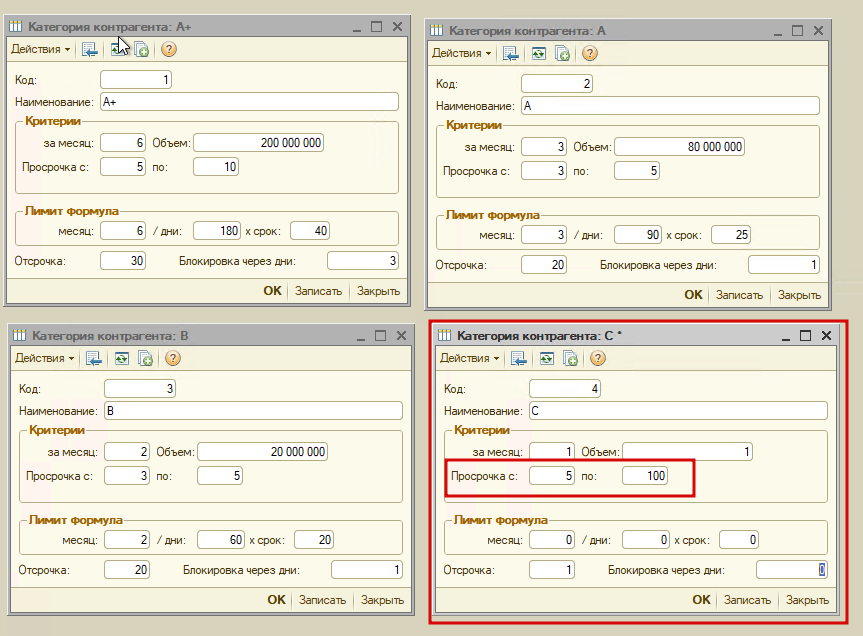
Task: Open Действия menu in category A+ window
Action: (x=40, y=50)
